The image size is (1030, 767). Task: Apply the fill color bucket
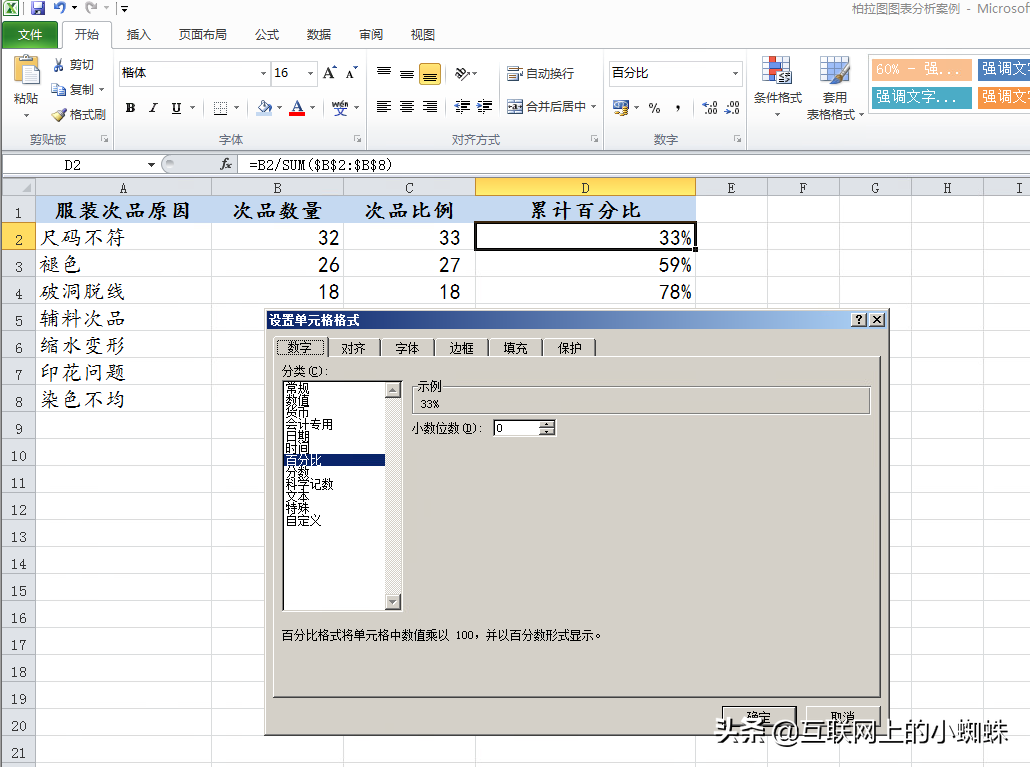click(264, 107)
